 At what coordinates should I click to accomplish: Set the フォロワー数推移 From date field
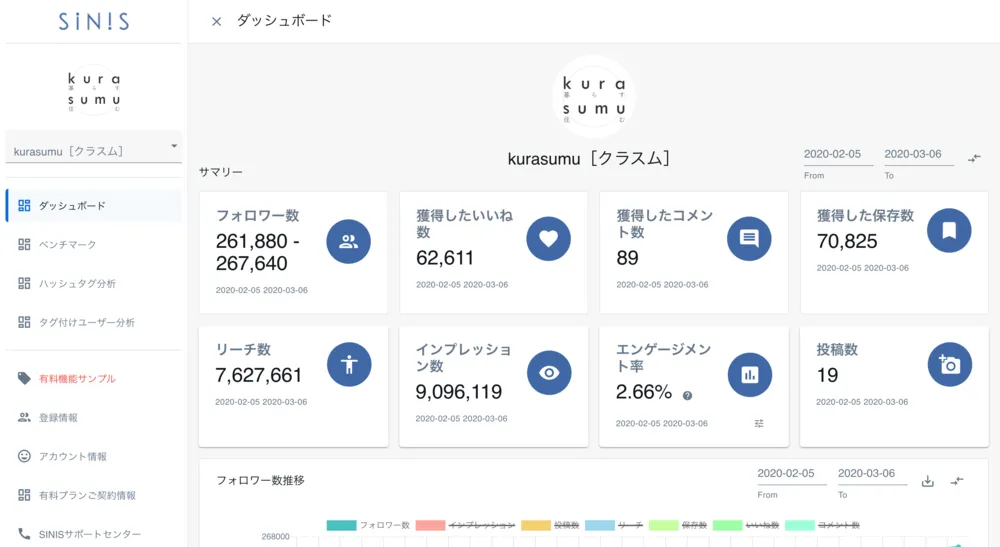click(791, 474)
